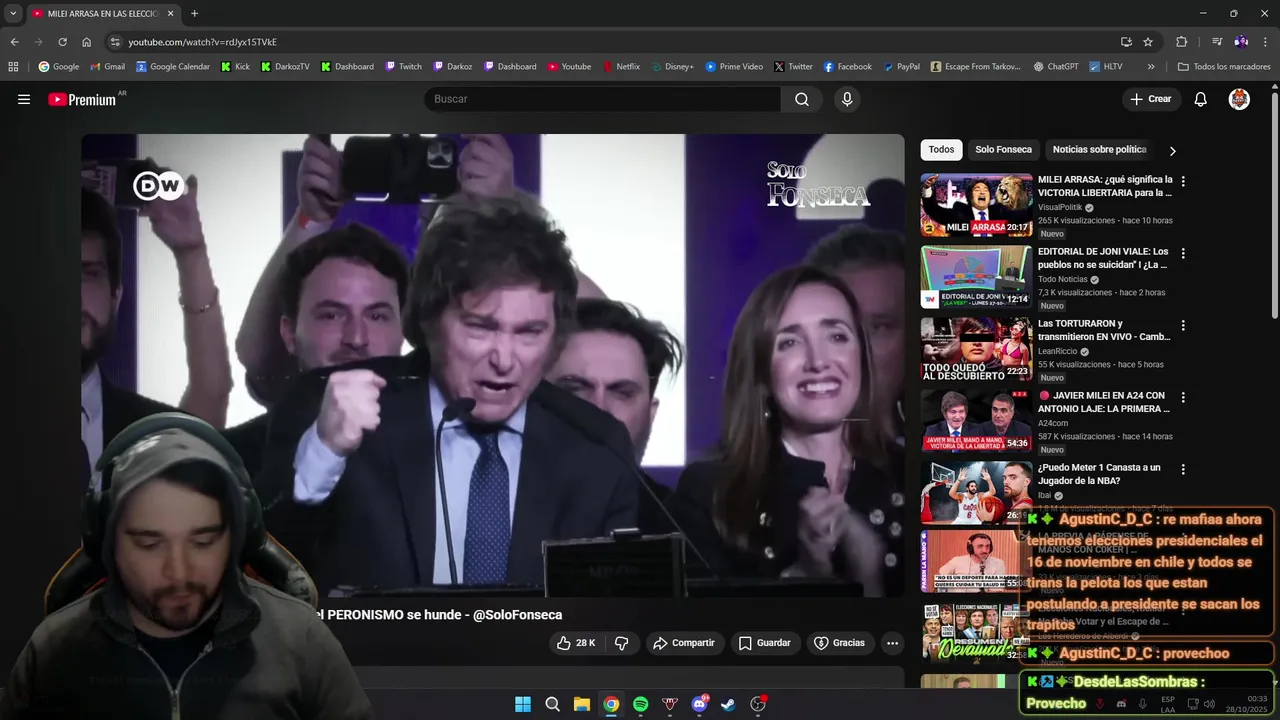Open Todos los marcadores folder
Viewport: 1280px width, 720px height.
[1224, 67]
